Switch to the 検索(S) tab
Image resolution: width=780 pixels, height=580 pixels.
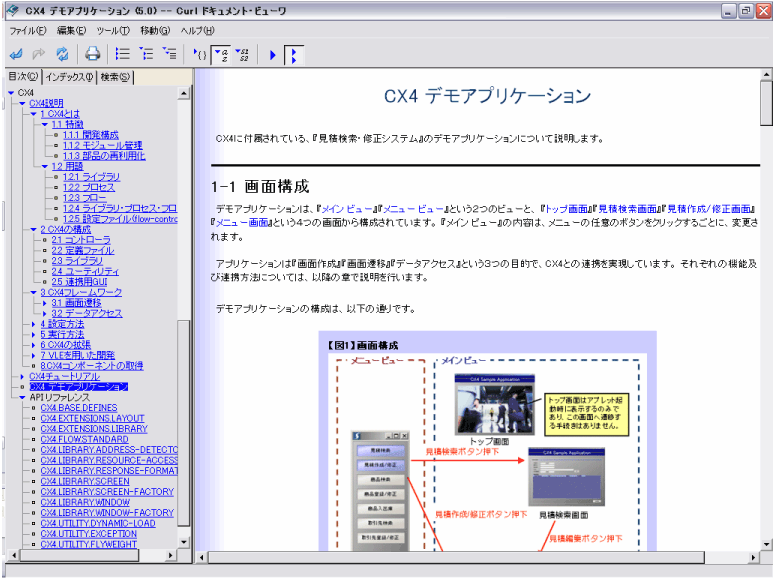point(115,77)
